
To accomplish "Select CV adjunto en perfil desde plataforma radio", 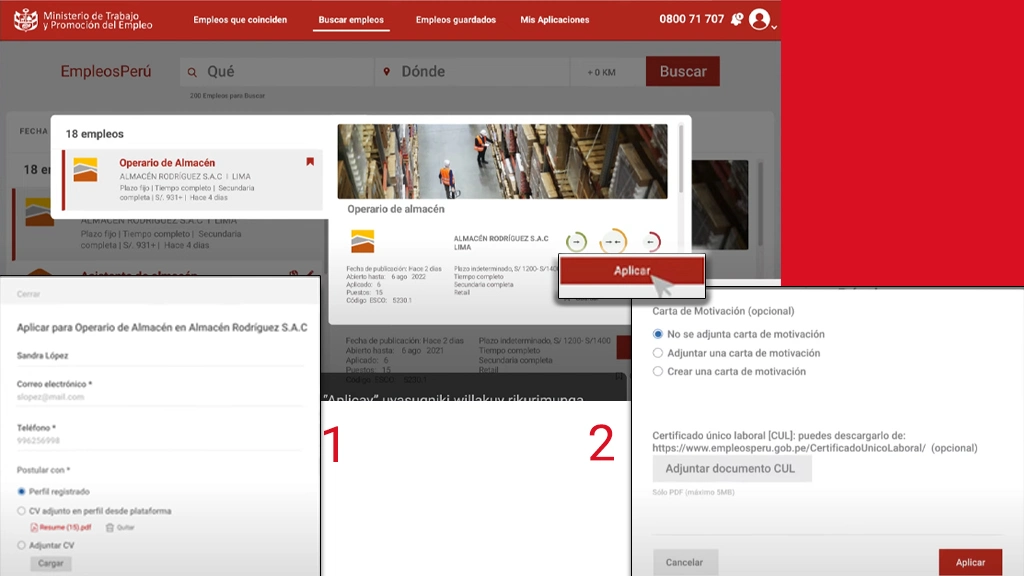I will 22,511.
